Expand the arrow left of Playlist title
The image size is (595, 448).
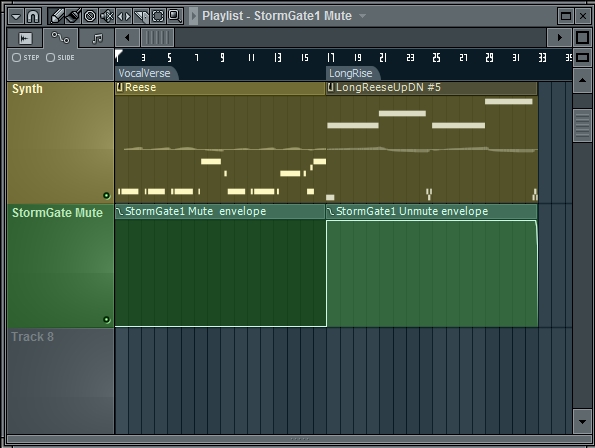(194, 16)
